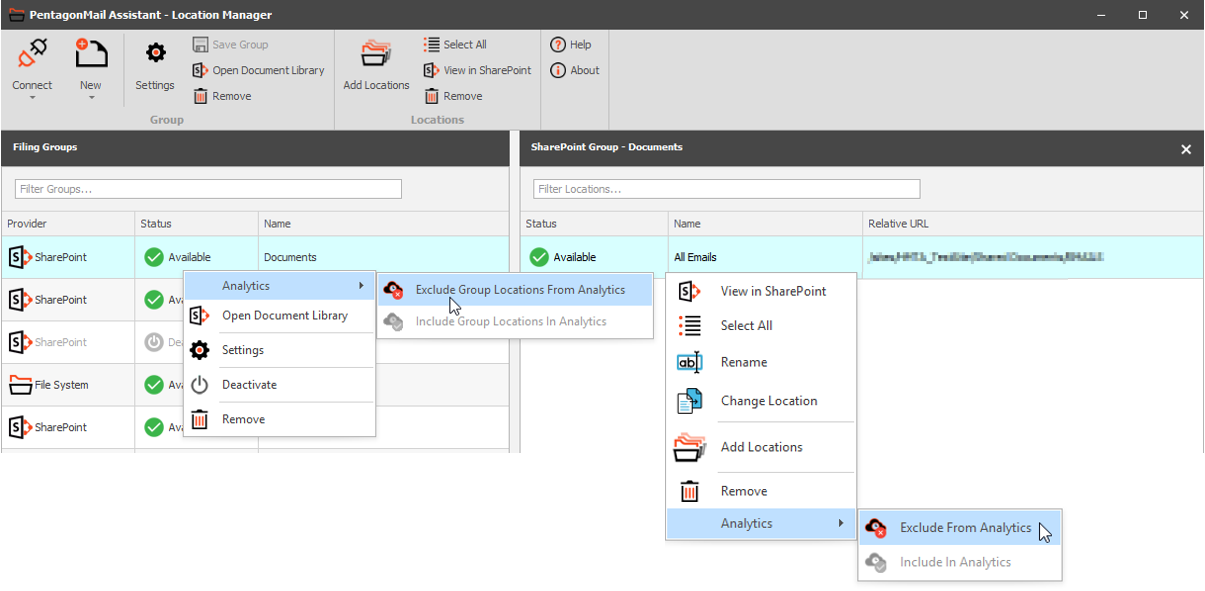Click the Exclude From Analytics cloud icon
The image size is (1205, 591).
point(877,528)
